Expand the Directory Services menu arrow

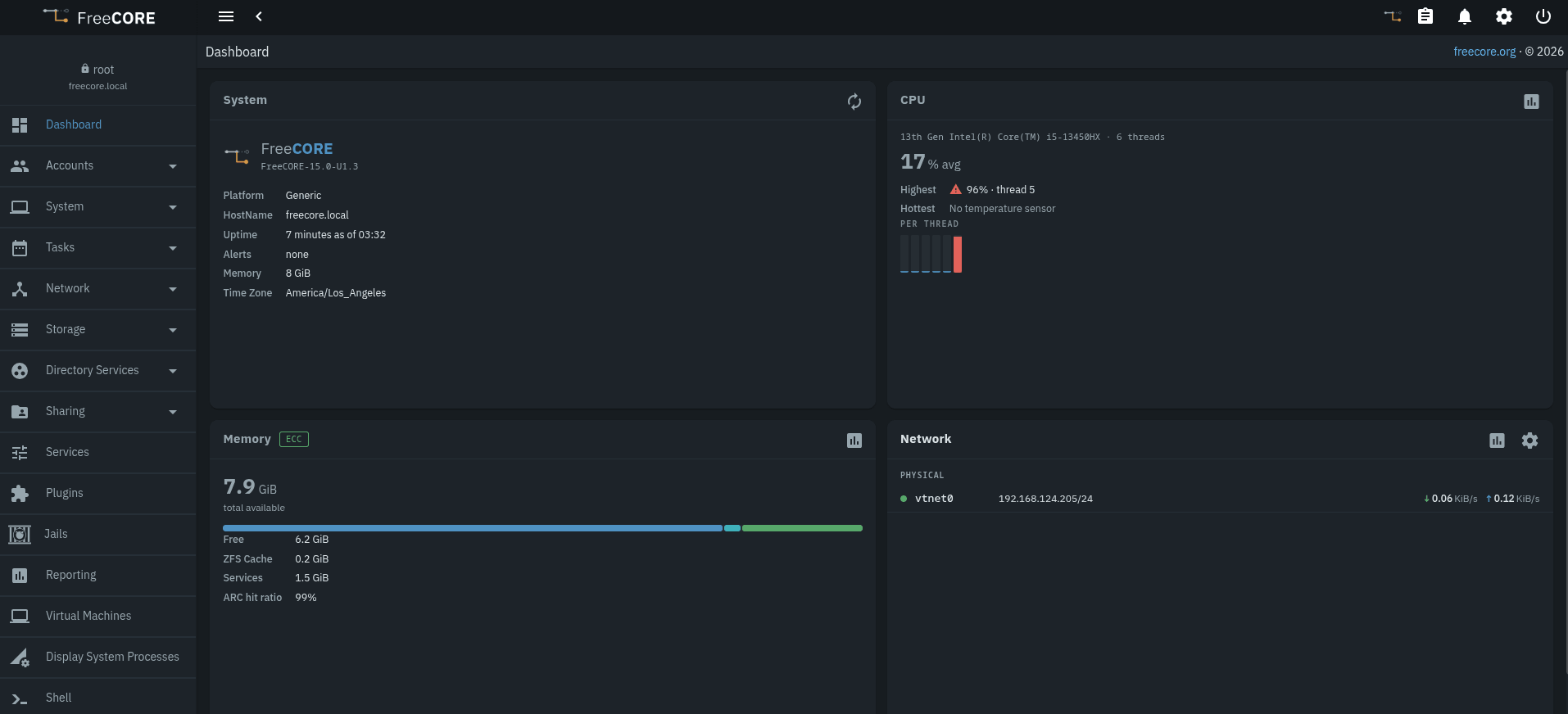pyautogui.click(x=173, y=371)
